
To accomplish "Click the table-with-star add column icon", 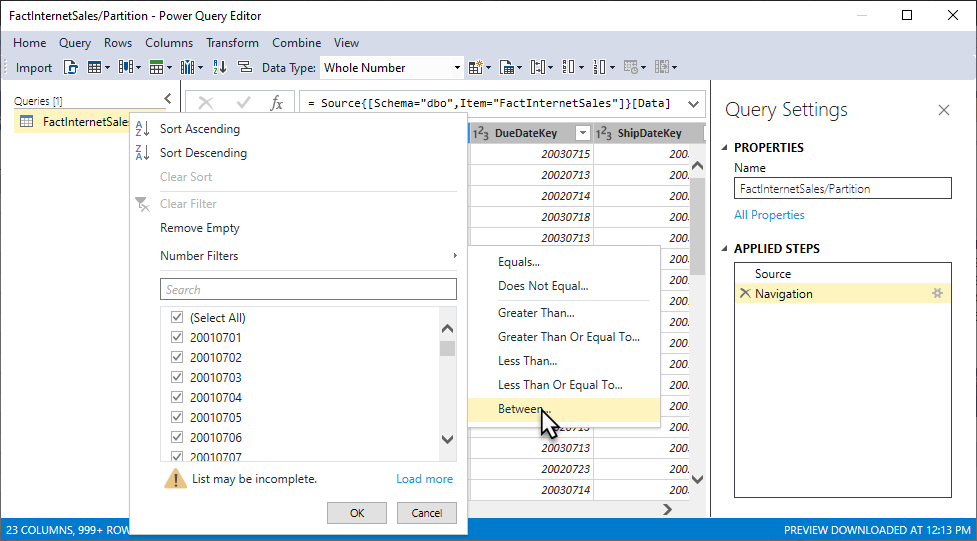I will point(476,68).
